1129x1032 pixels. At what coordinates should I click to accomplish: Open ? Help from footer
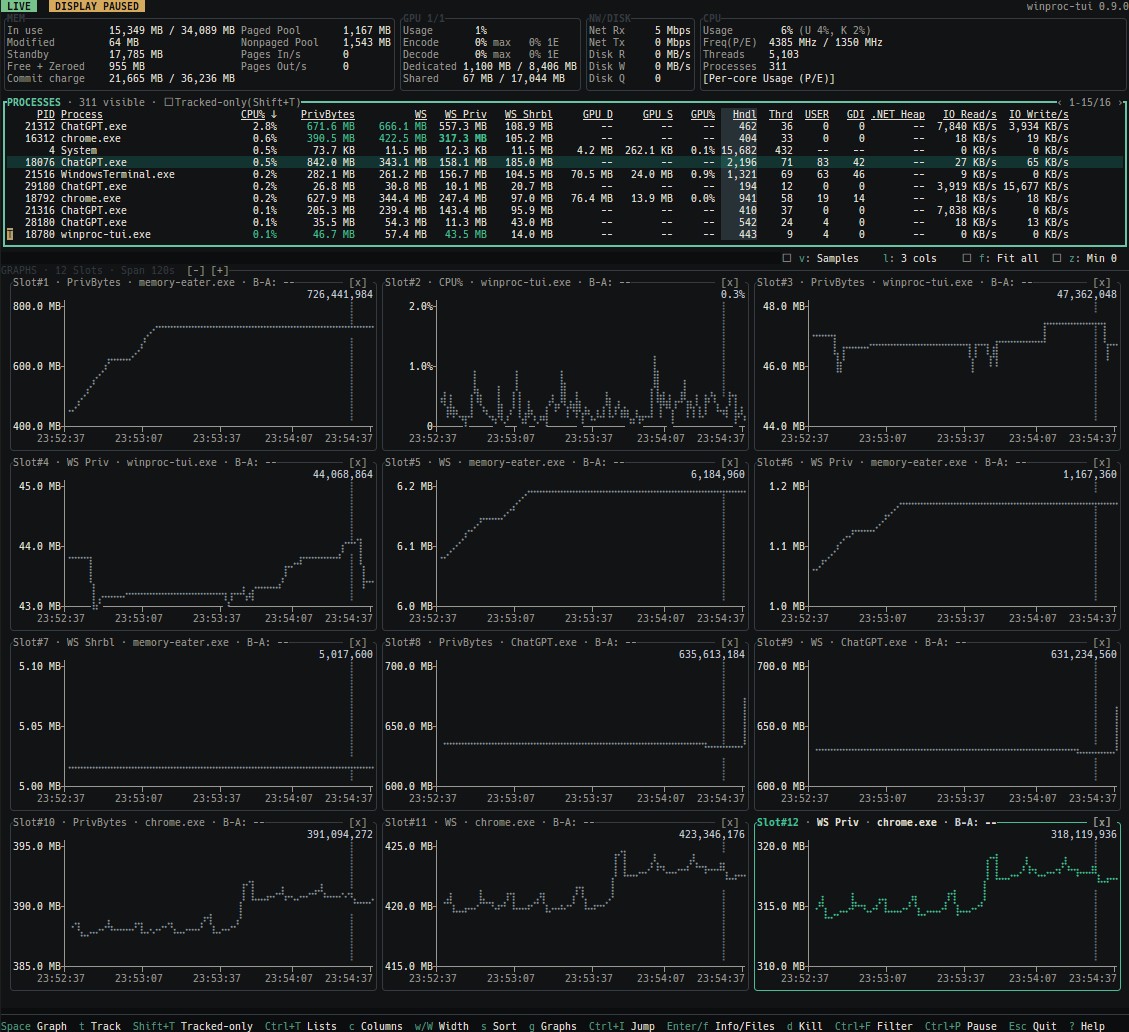tap(1087, 1026)
